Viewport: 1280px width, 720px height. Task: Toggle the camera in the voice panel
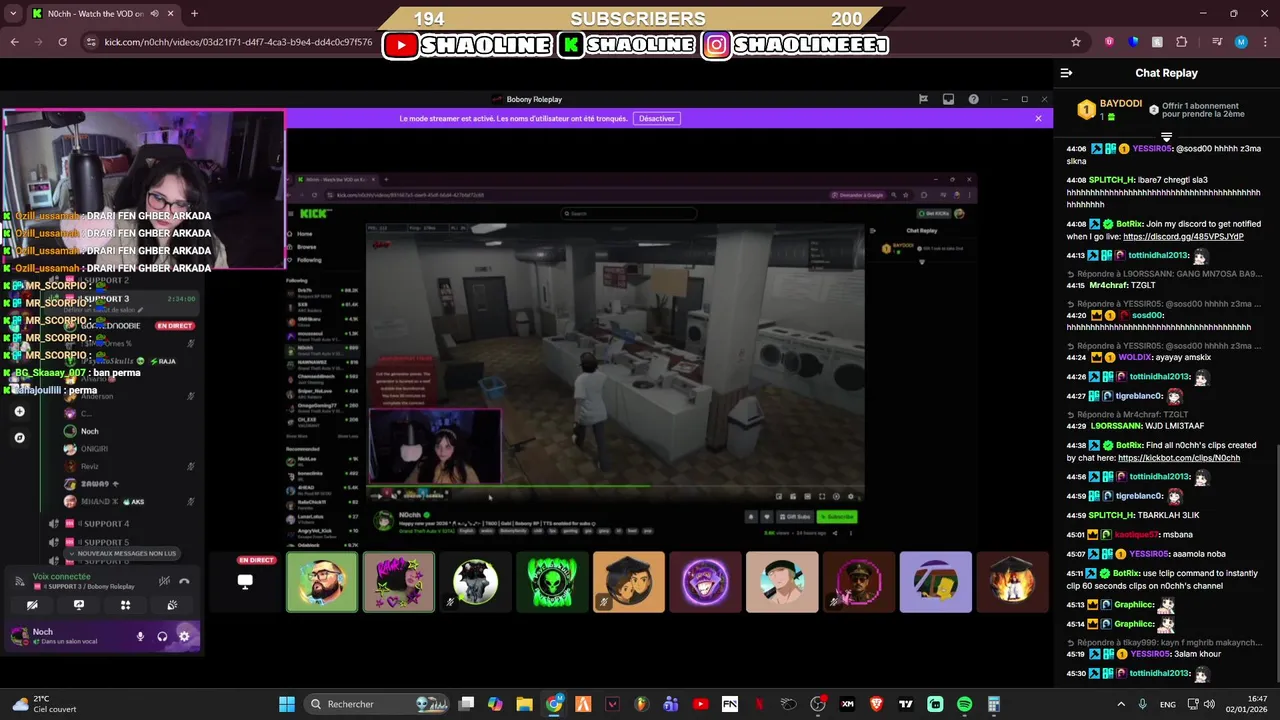(x=32, y=605)
